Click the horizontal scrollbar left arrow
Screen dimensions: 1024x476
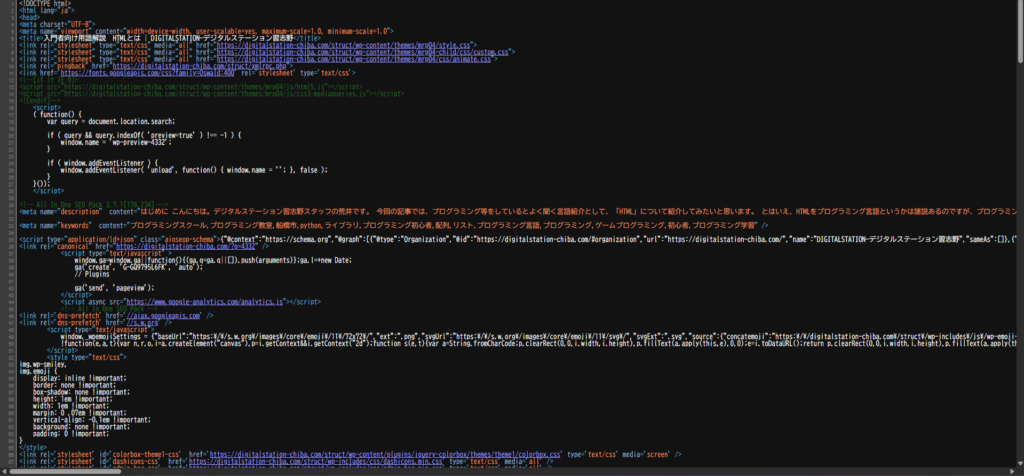[3, 471]
